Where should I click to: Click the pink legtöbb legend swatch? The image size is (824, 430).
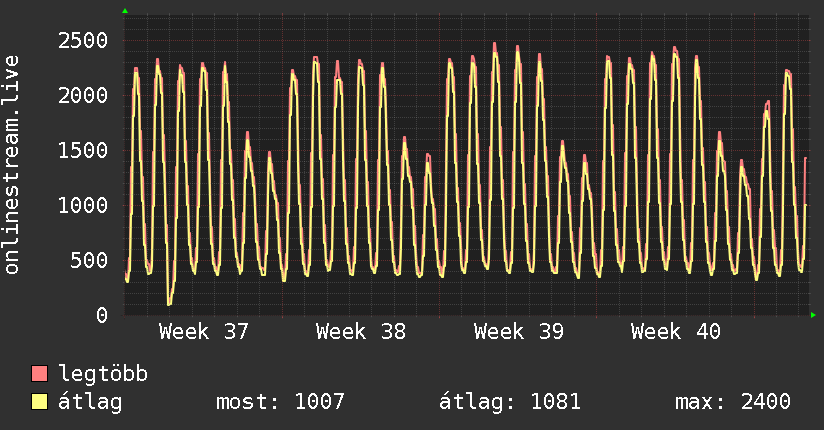click(39, 374)
